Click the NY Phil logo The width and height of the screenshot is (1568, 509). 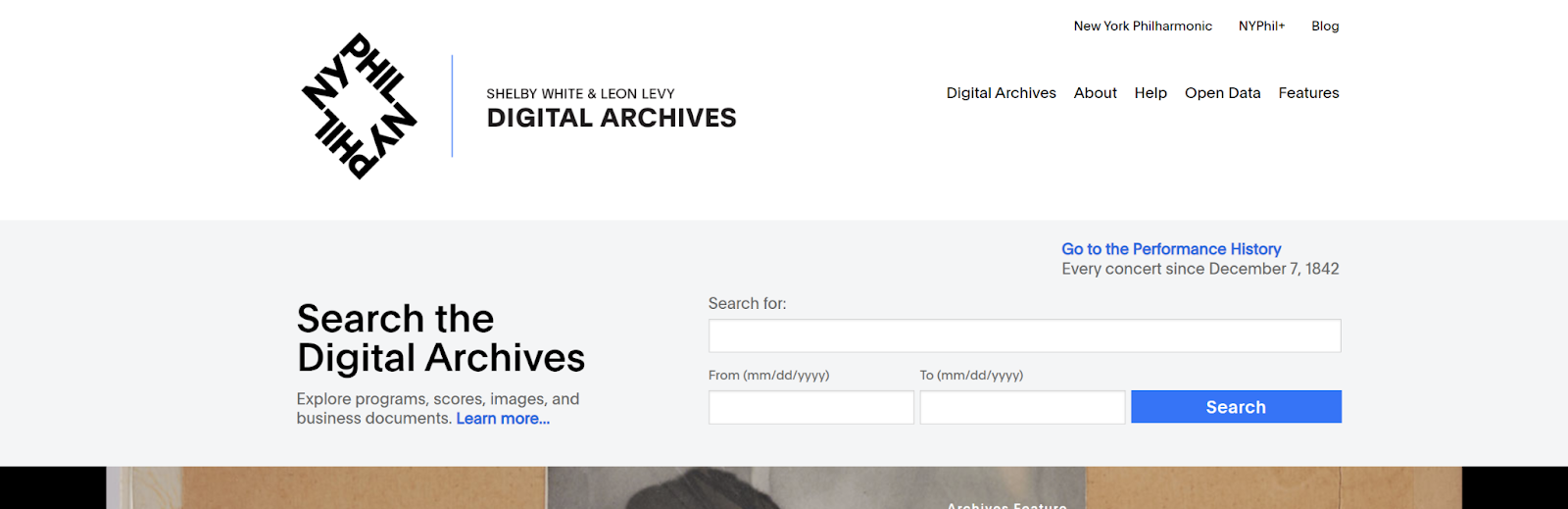[x=359, y=106]
